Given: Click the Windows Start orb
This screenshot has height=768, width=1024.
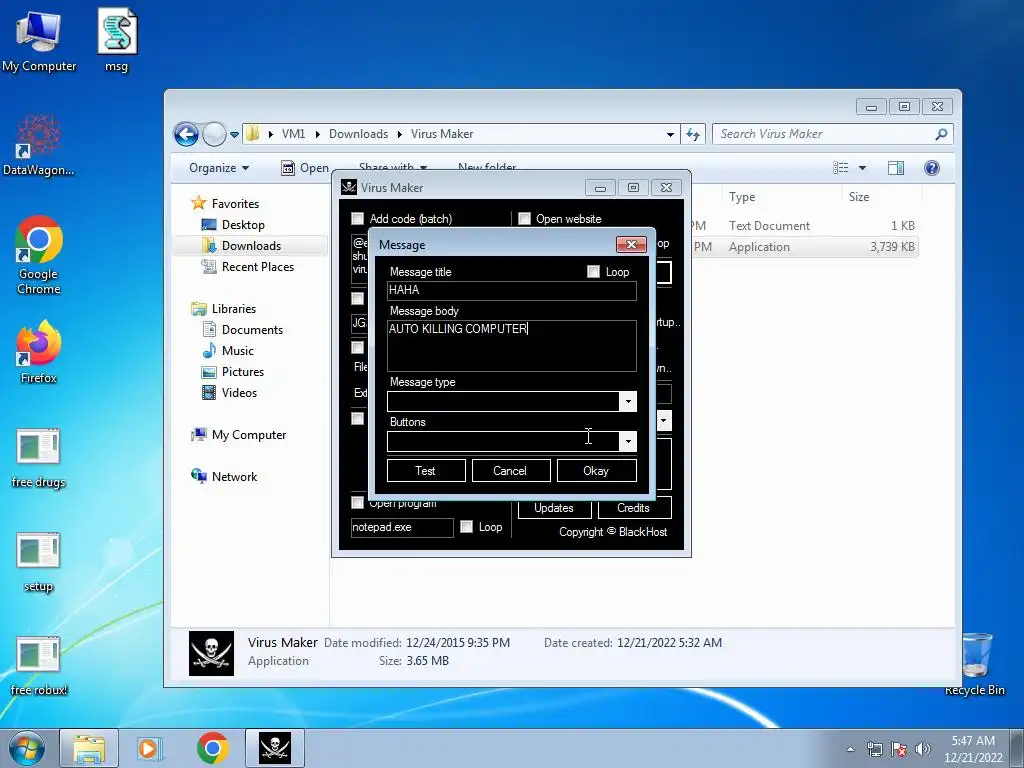Looking at the screenshot, I should click(x=27, y=748).
